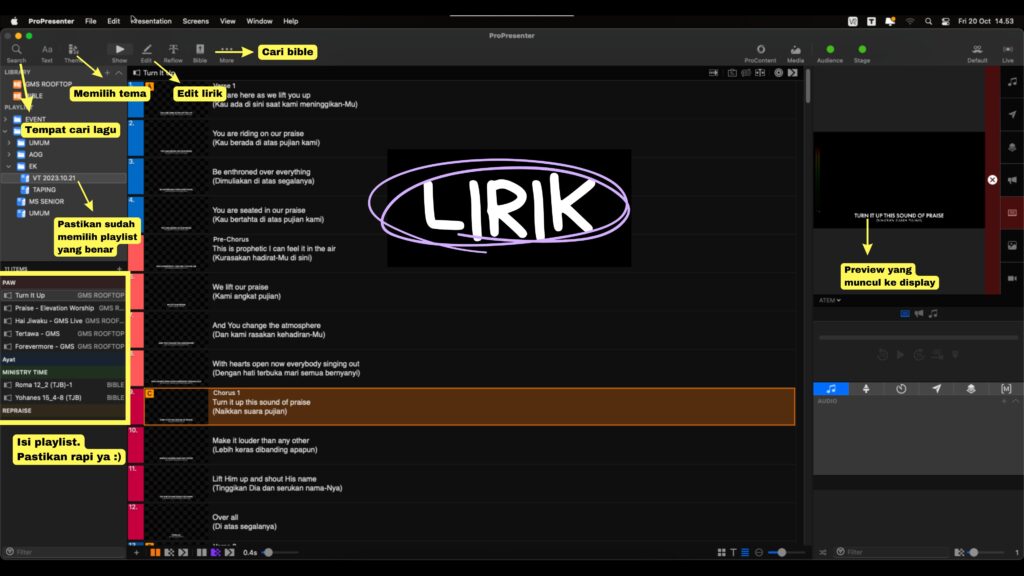The image size is (1024, 576).
Task: Adjust the 0.4s transition duration slider
Action: coord(268,552)
